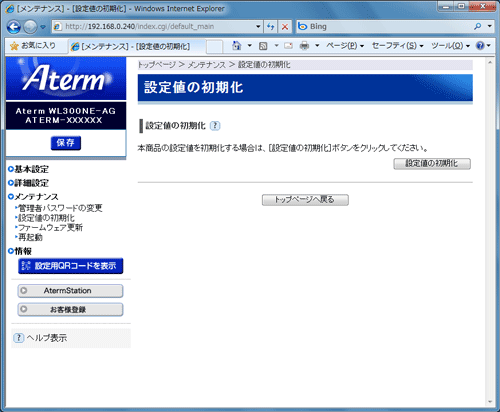Screen dimensions: 500x412
Task: Click the Refresh icon beside address bar
Action: 271,27
